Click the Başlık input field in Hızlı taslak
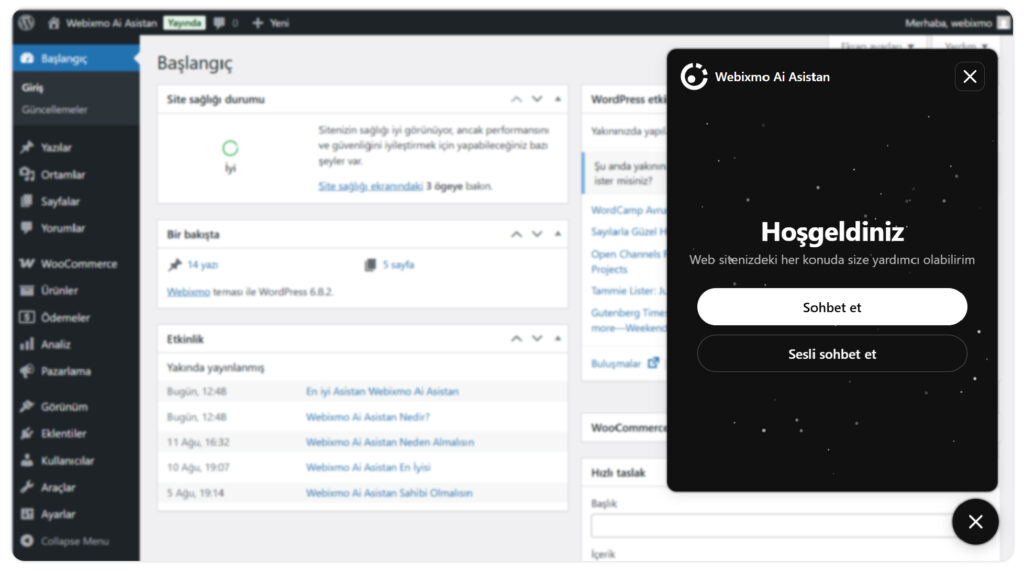This screenshot has height=572, width=1024. click(770, 526)
